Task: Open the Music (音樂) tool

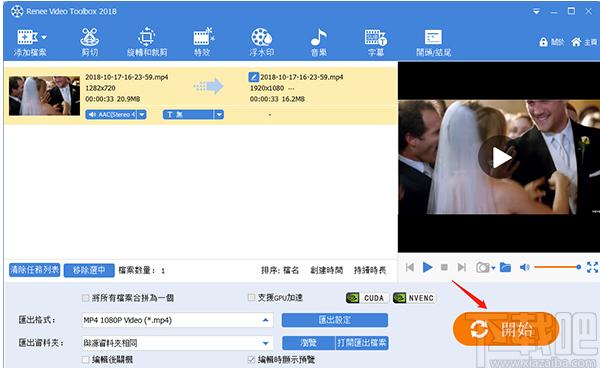Action: pos(318,43)
